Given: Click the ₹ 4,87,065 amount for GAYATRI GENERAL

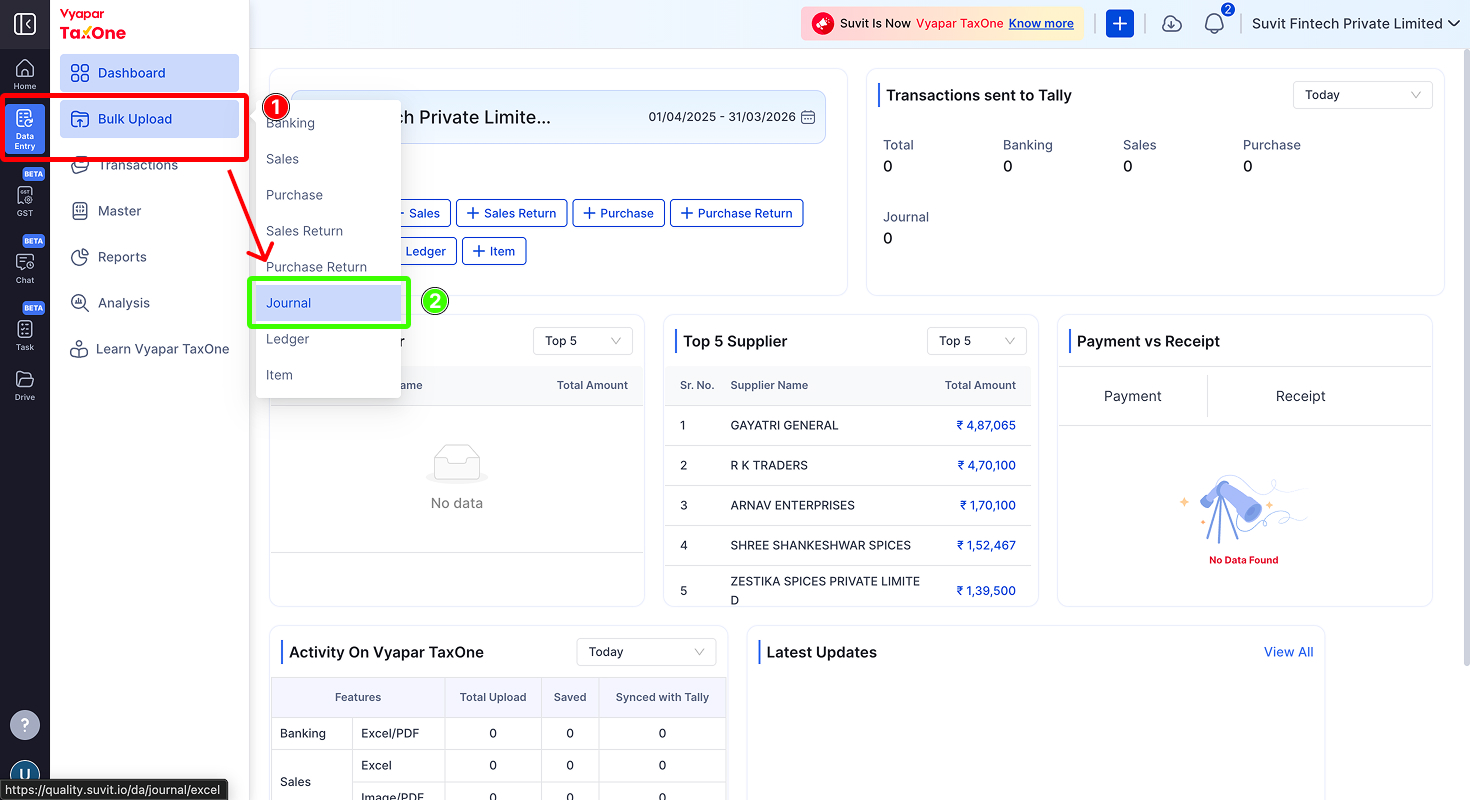Looking at the screenshot, I should 986,425.
